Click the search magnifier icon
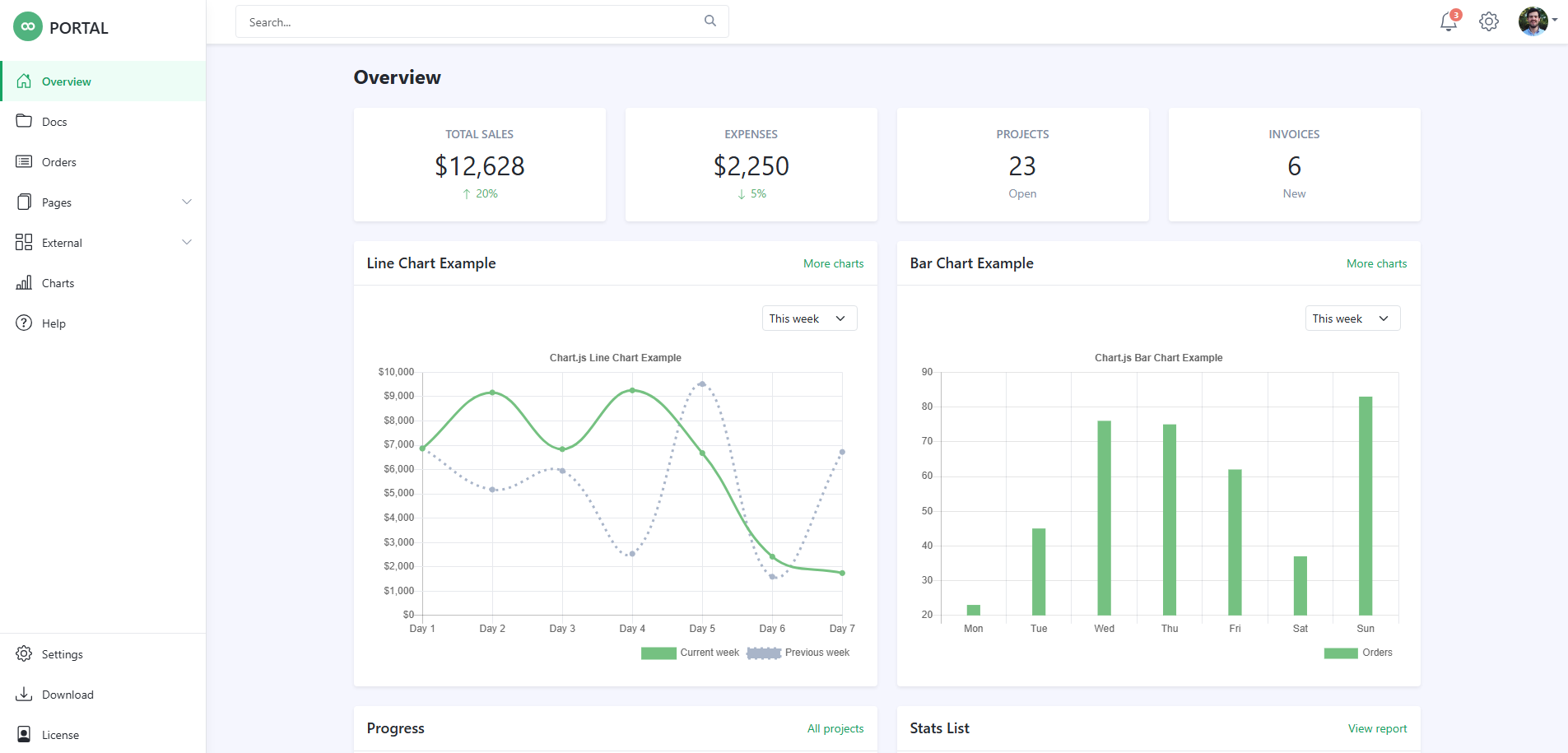The height and width of the screenshot is (753, 1568). point(710,21)
